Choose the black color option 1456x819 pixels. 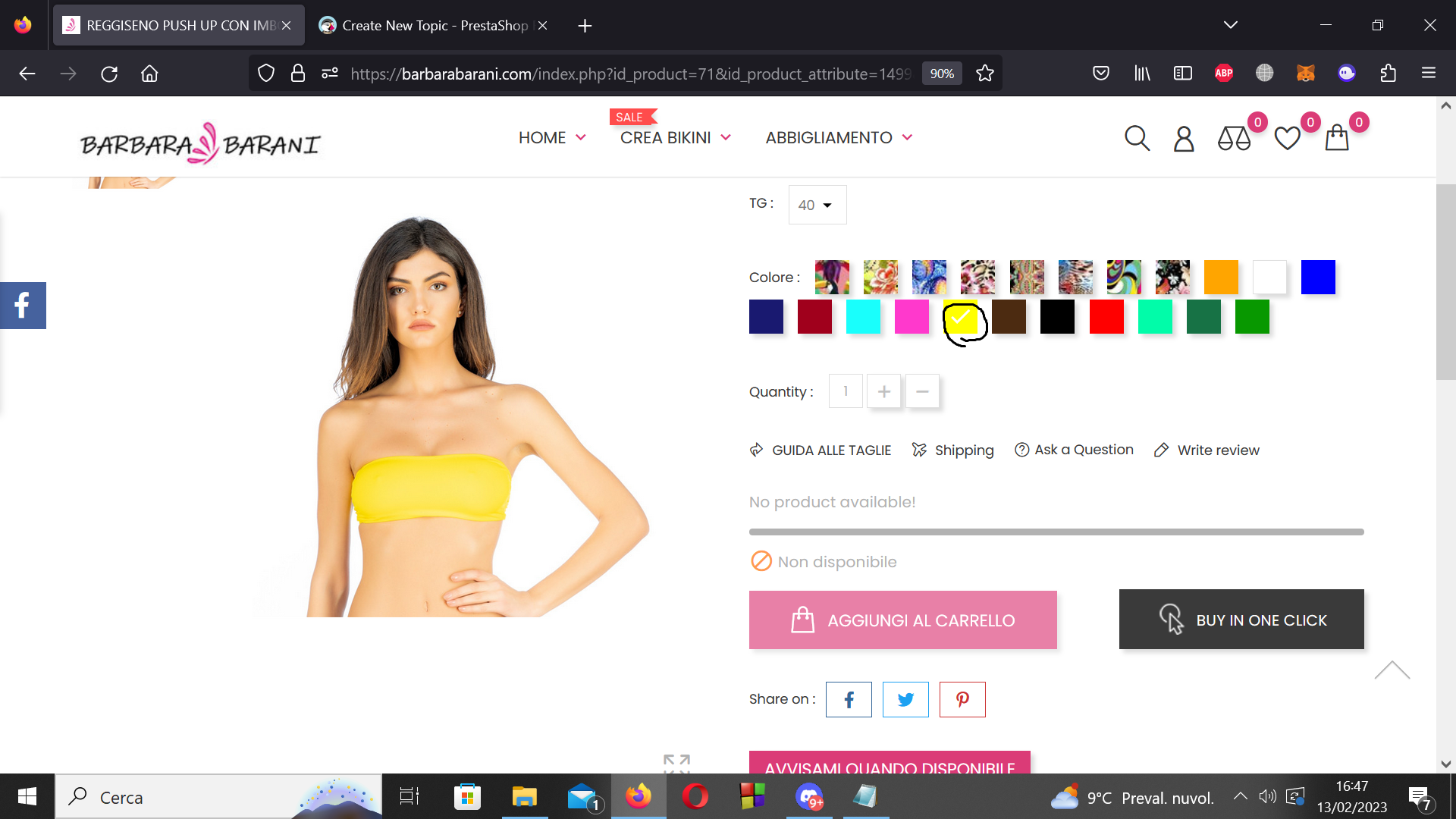tap(1058, 317)
